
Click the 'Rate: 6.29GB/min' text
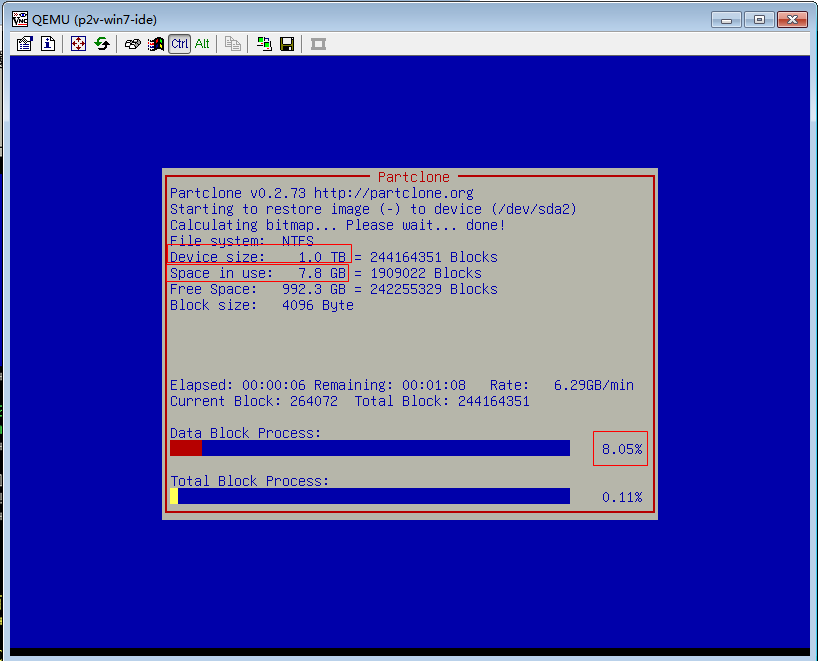click(562, 385)
